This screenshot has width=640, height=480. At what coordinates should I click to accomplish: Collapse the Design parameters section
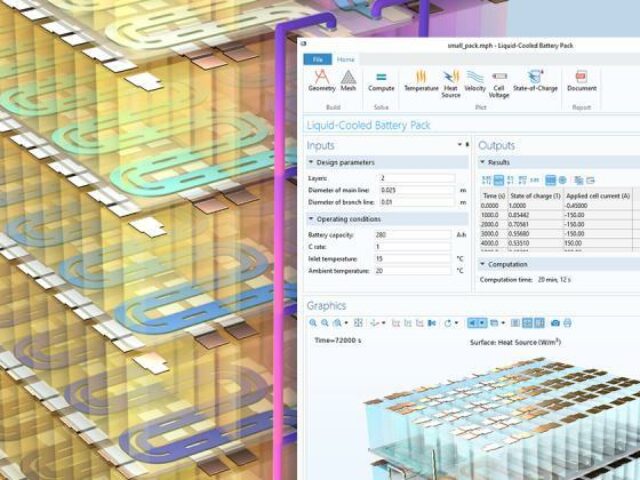[x=311, y=162]
